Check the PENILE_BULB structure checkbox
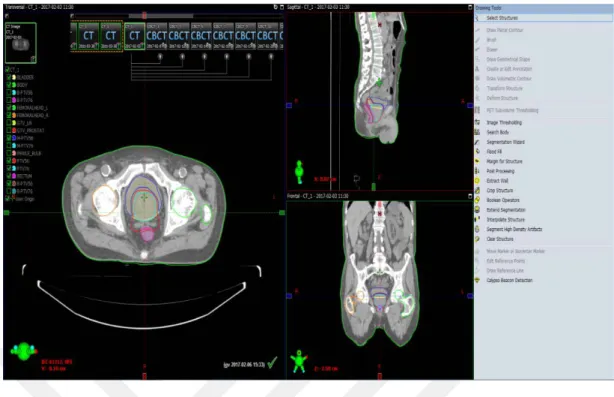 tap(9, 153)
